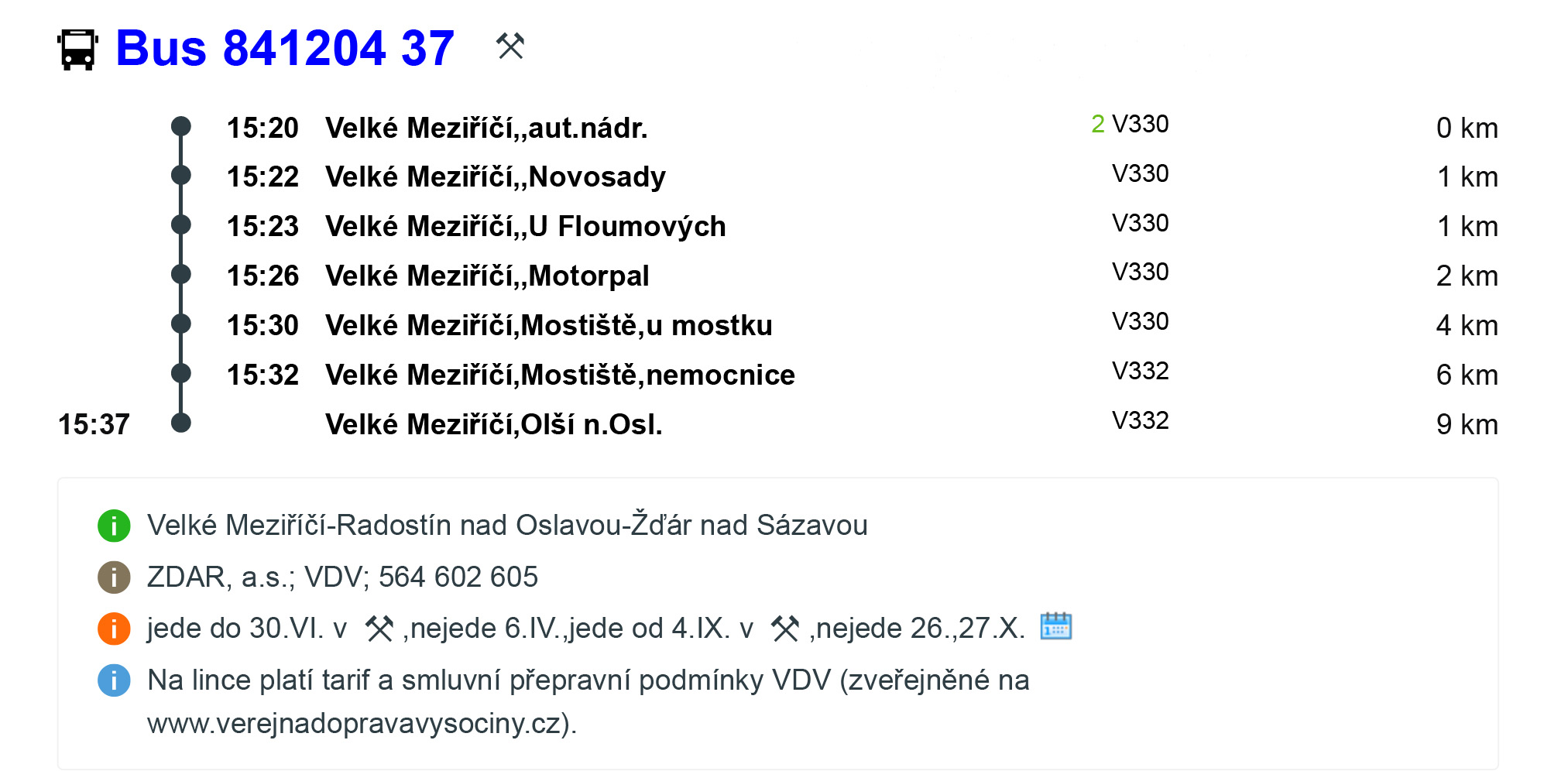The image size is (1568, 771).
Task: Open the Bus 841204 37 link
Action: pos(284,48)
